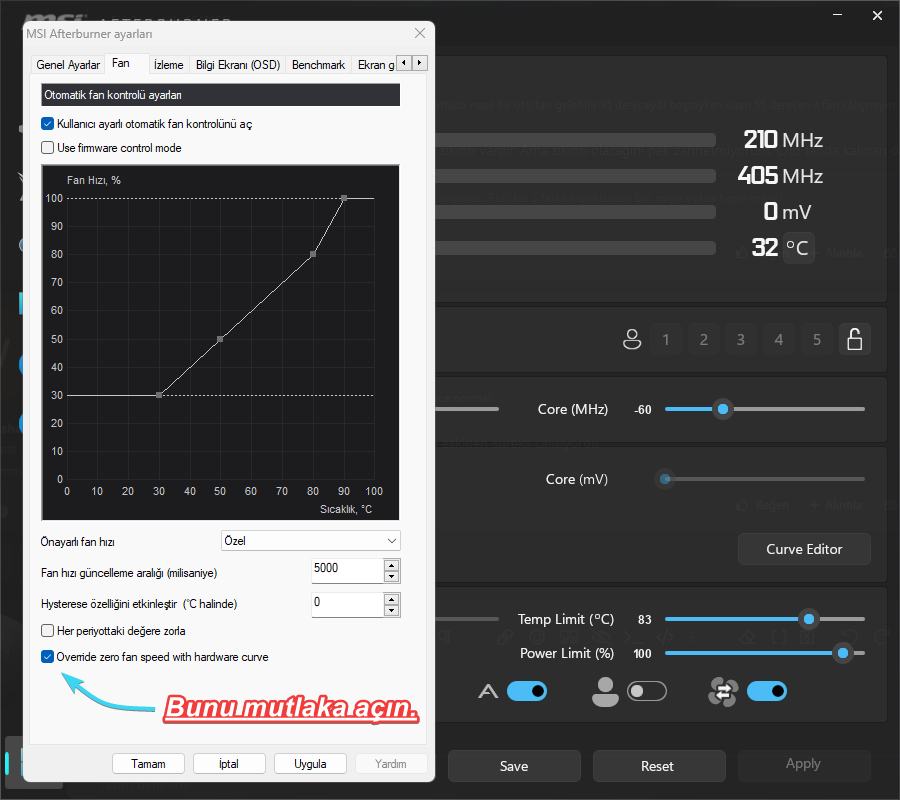
Task: Select profile slot 3
Action: point(741,339)
